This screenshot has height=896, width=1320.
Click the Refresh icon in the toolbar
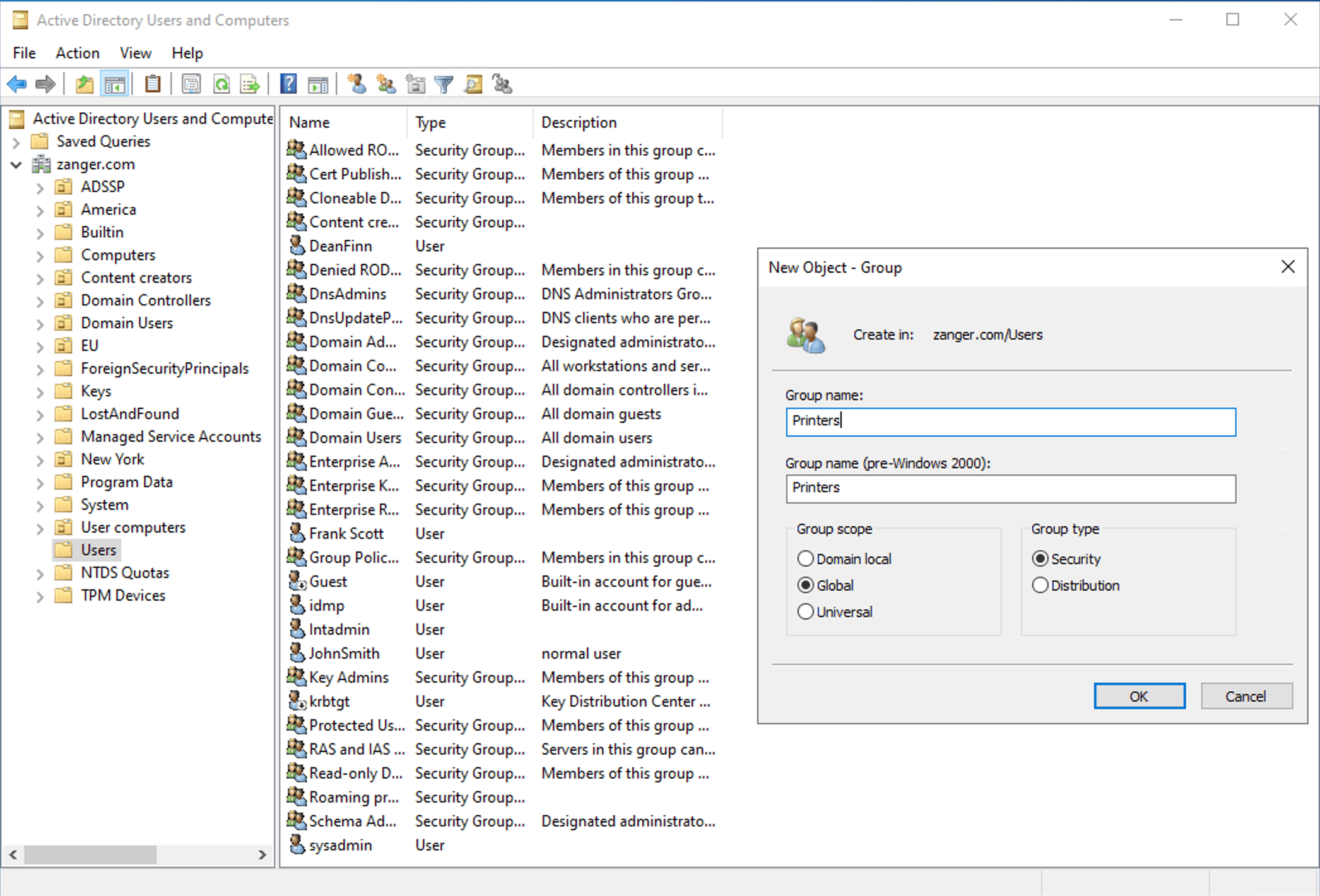tap(221, 83)
